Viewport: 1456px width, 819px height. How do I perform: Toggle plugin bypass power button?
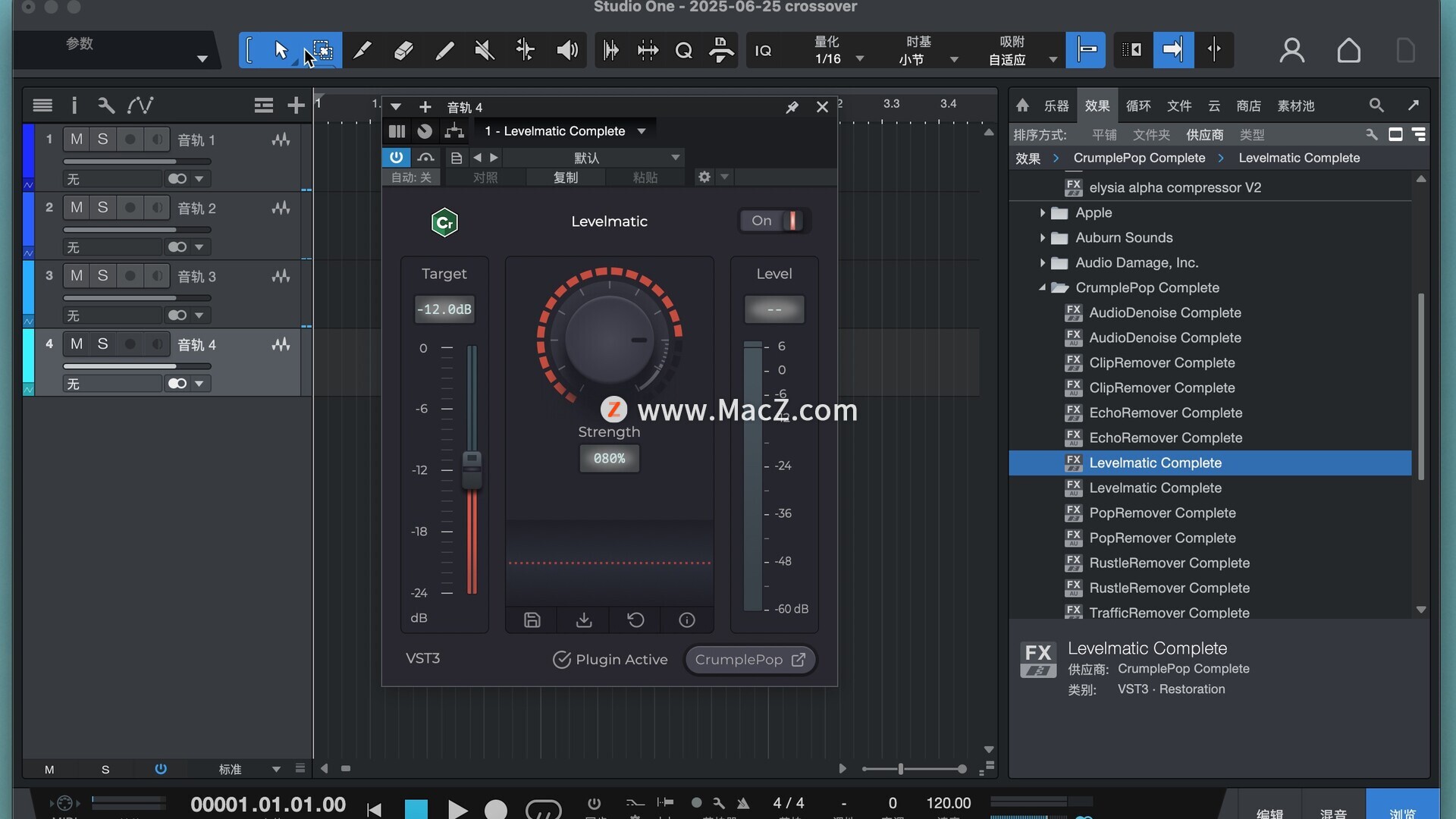point(396,157)
